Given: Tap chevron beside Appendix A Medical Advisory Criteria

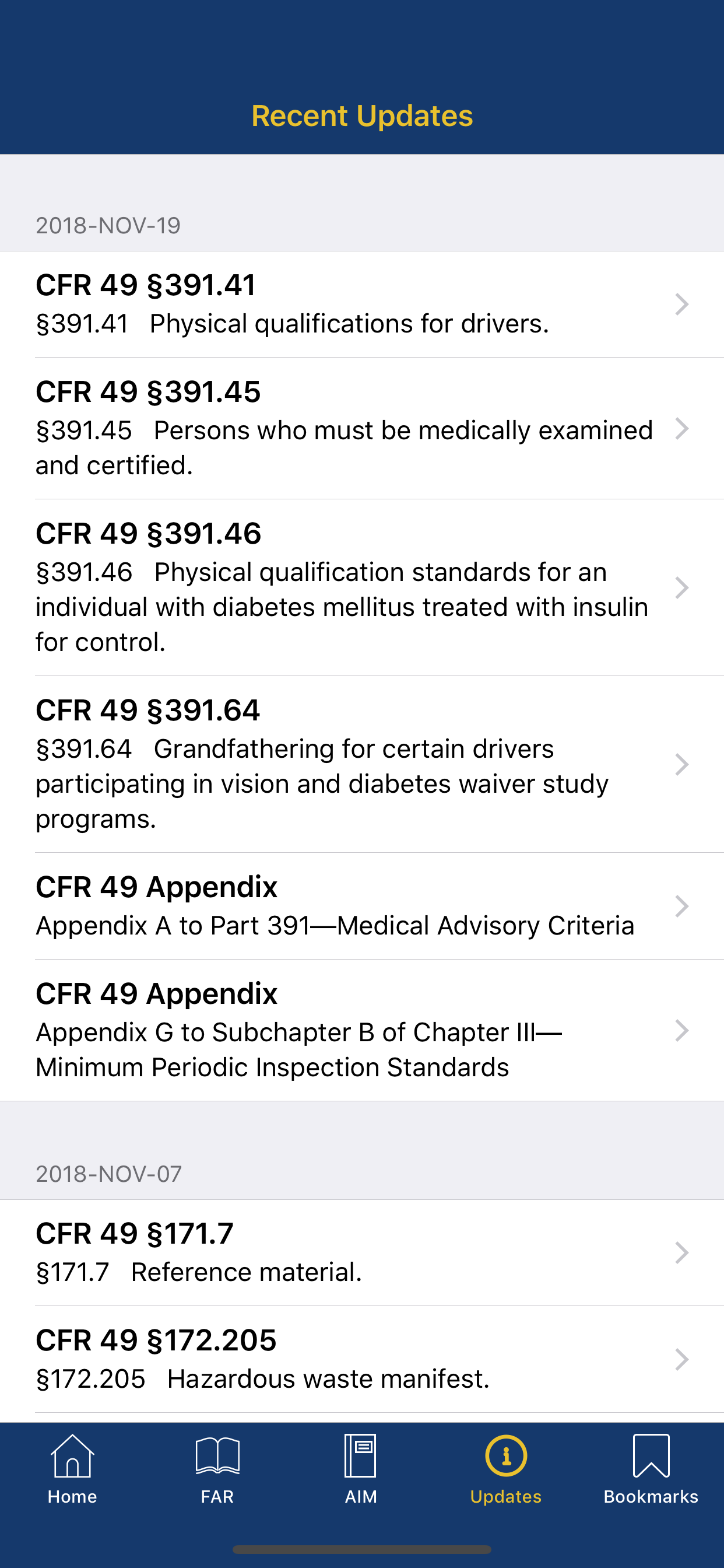Looking at the screenshot, I should 682,907.
